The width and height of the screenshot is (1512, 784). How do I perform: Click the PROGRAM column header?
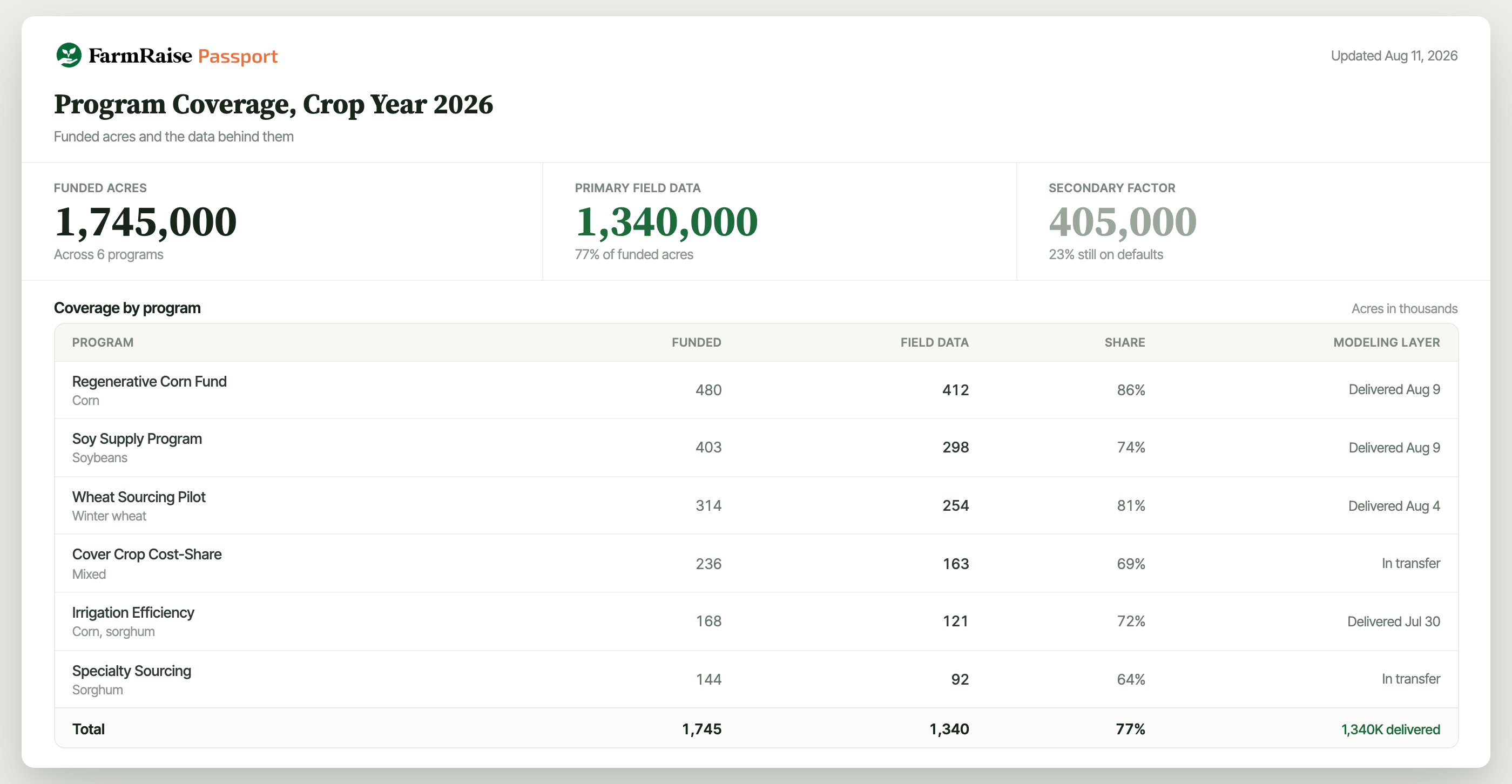pos(103,342)
